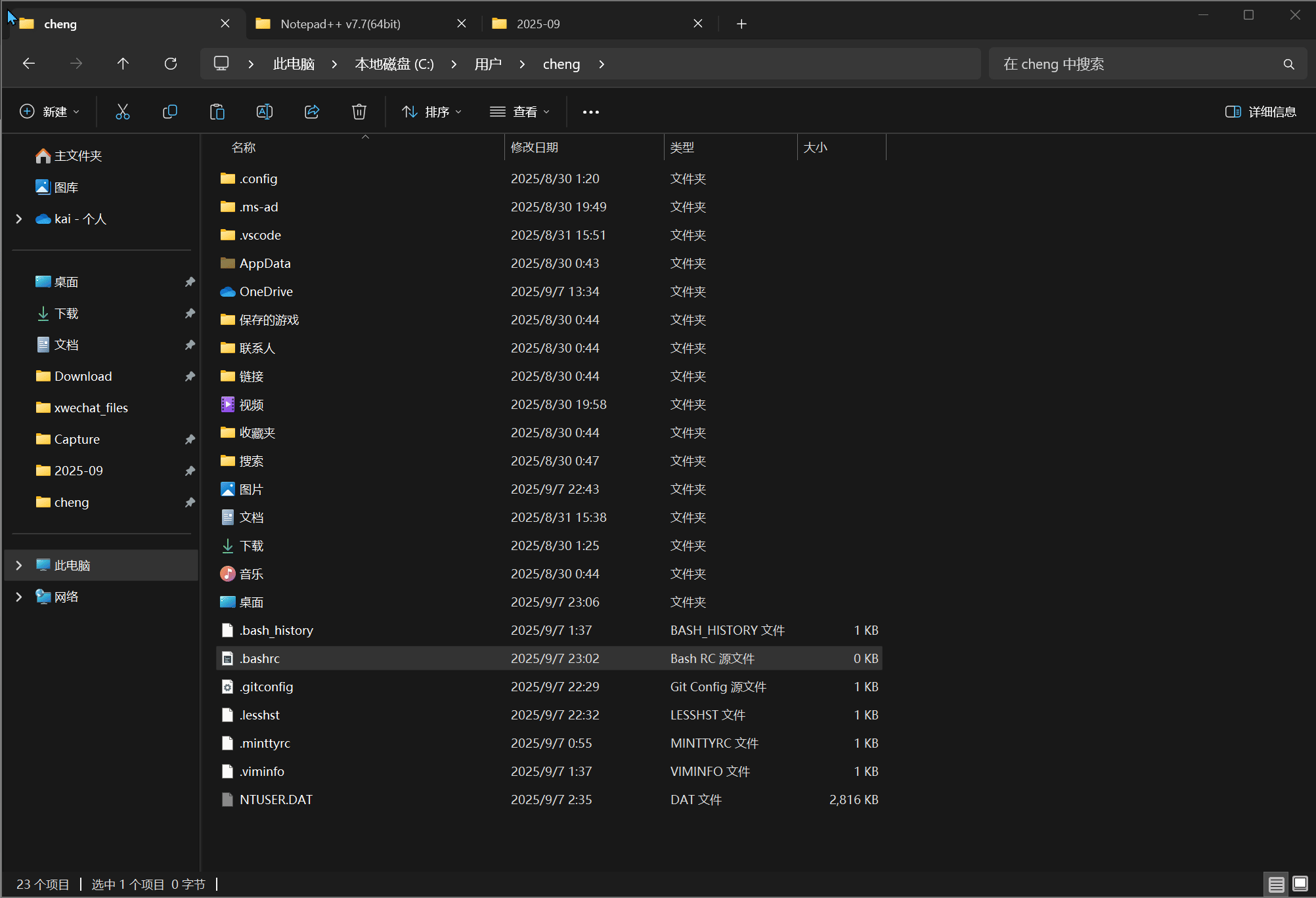Paste from clipboard into this folder

click(217, 111)
